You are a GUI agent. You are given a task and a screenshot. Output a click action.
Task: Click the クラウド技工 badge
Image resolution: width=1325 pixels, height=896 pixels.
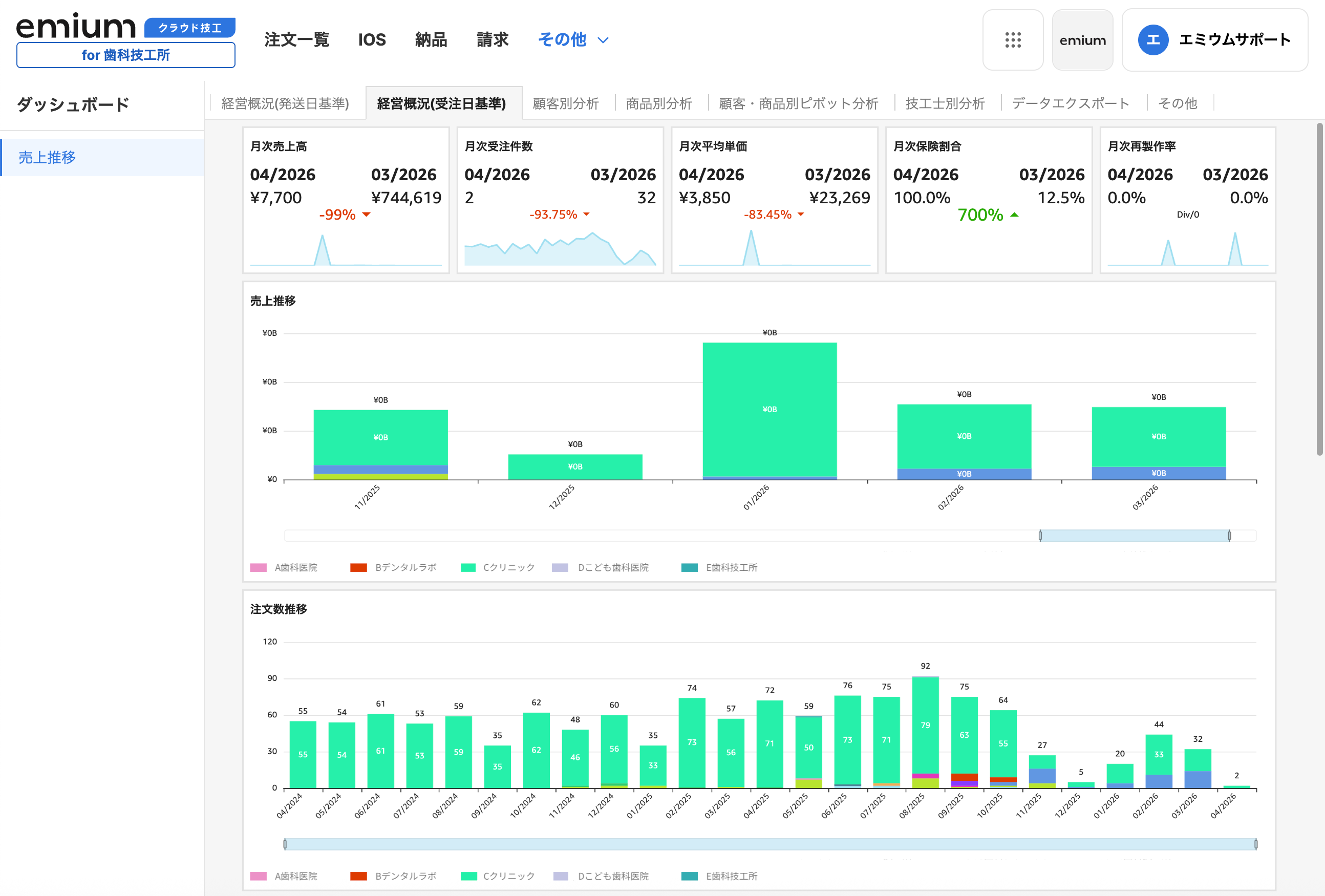pos(189,27)
